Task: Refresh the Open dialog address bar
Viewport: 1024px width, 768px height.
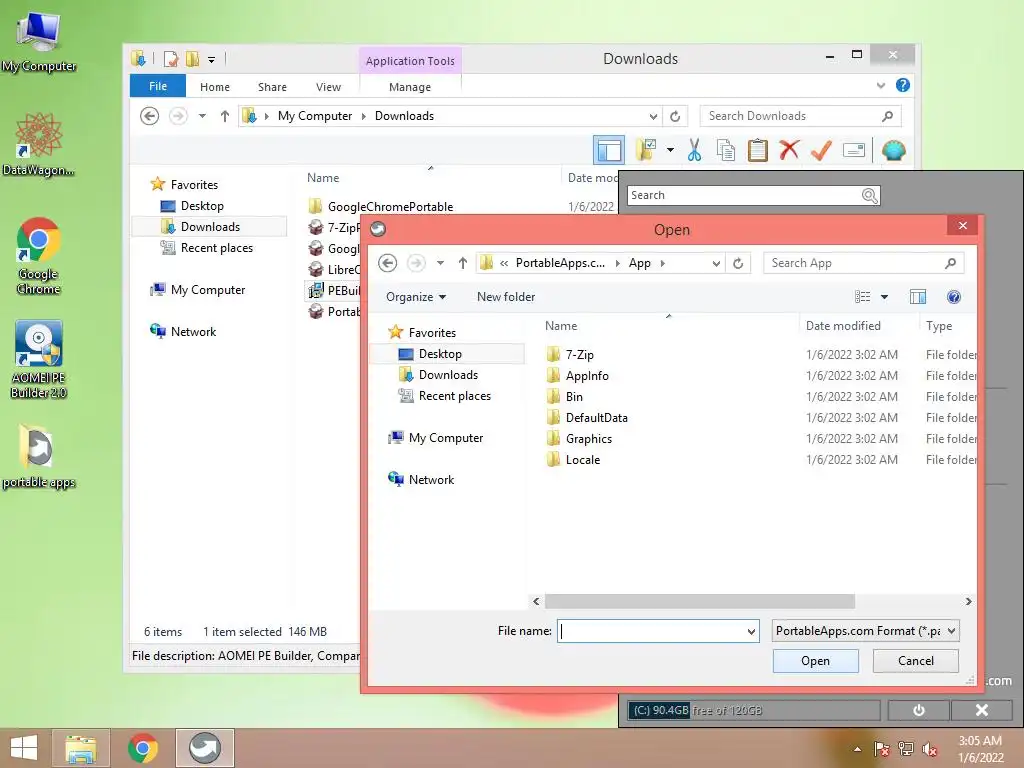Action: (x=738, y=263)
